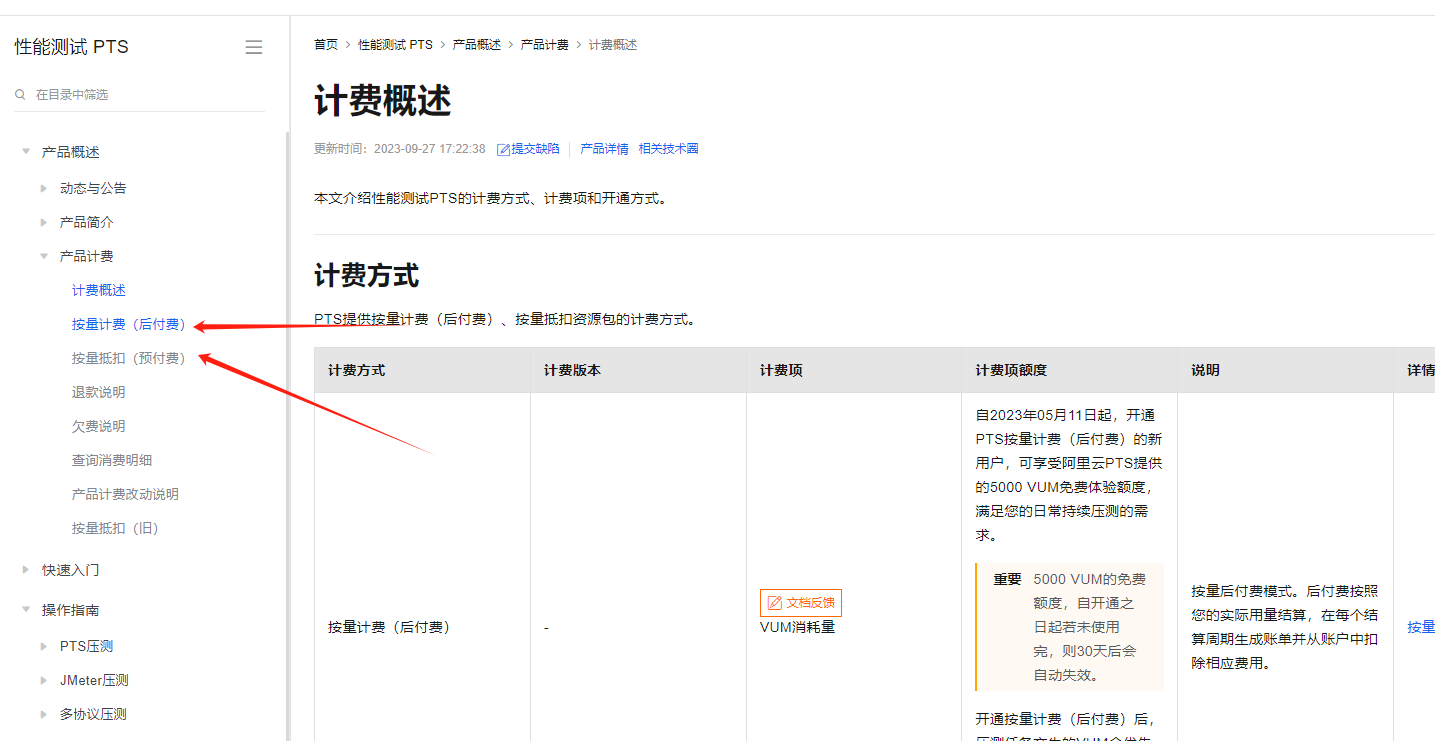Image resolution: width=1435 pixels, height=741 pixels.
Task: Expand the 动态与公告 tree node
Action: coord(44,188)
